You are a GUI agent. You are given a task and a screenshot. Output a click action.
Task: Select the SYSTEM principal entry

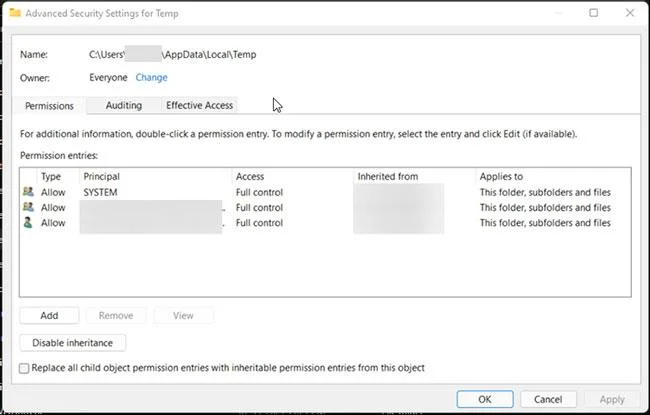(x=100, y=192)
